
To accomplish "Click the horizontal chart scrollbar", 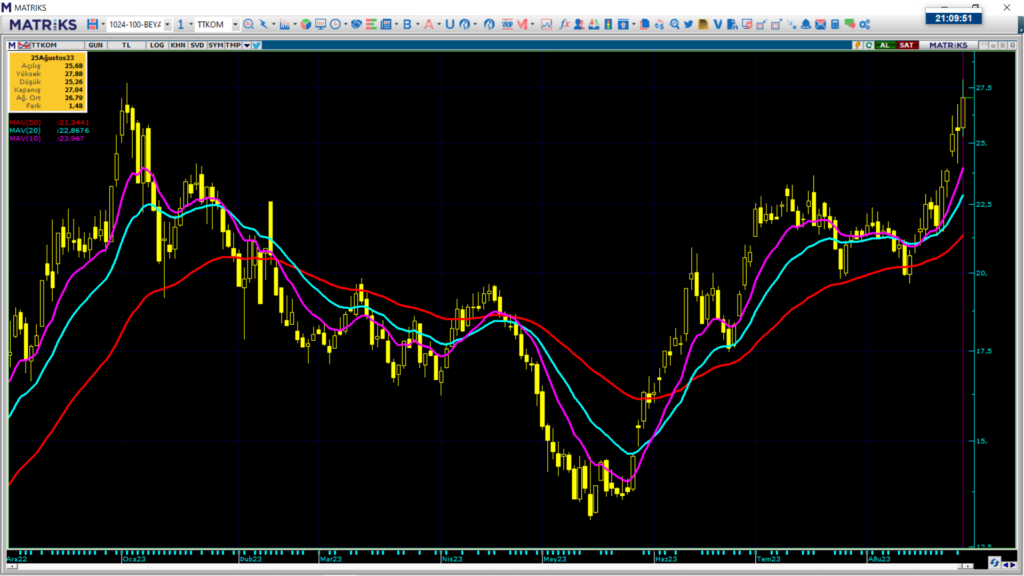I will pos(490,566).
